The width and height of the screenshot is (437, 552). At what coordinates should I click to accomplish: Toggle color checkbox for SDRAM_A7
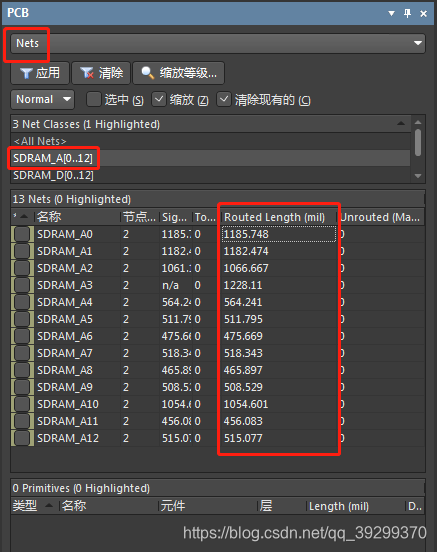pyautogui.click(x=22, y=353)
